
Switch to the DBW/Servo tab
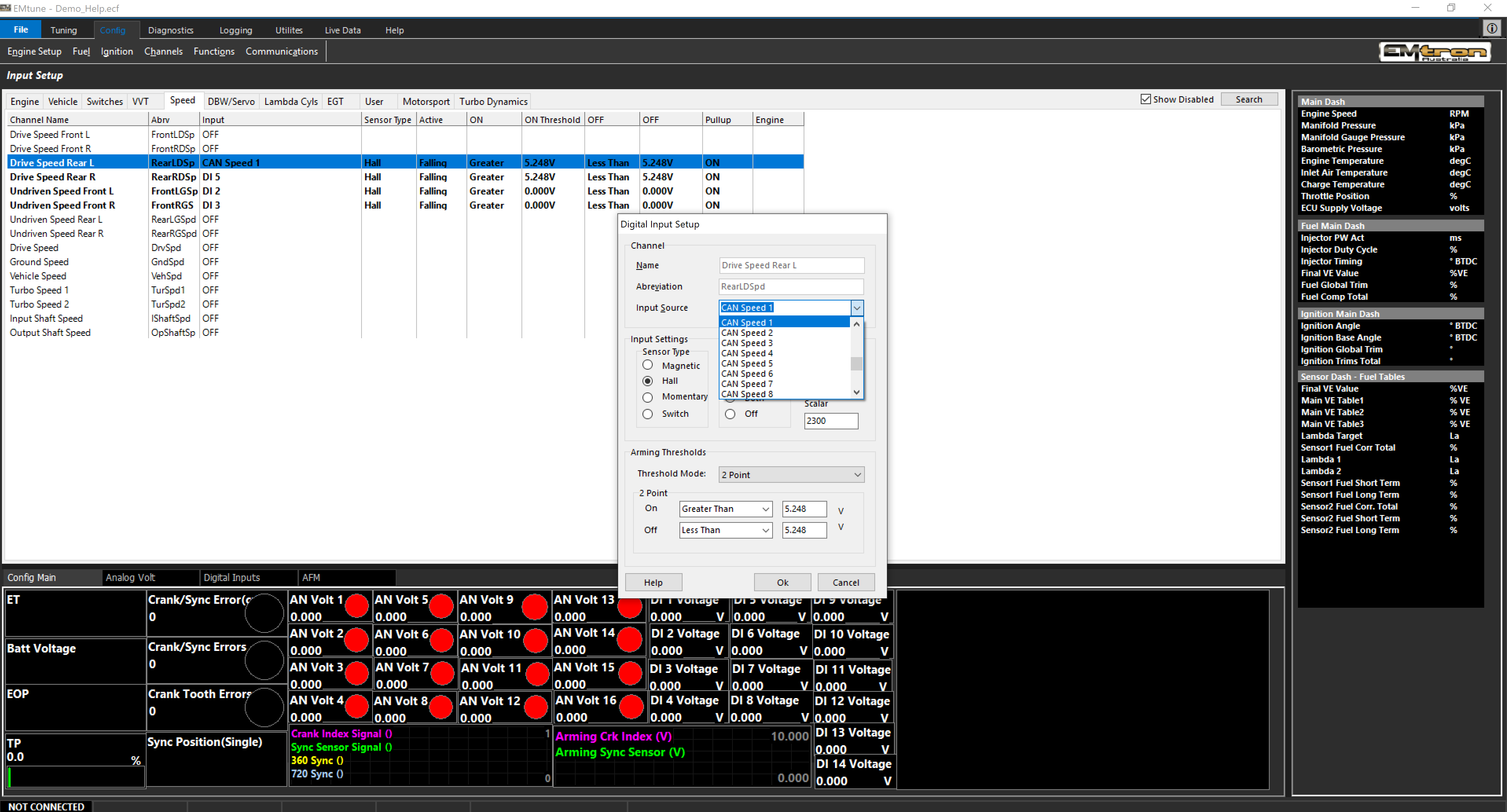tap(231, 101)
